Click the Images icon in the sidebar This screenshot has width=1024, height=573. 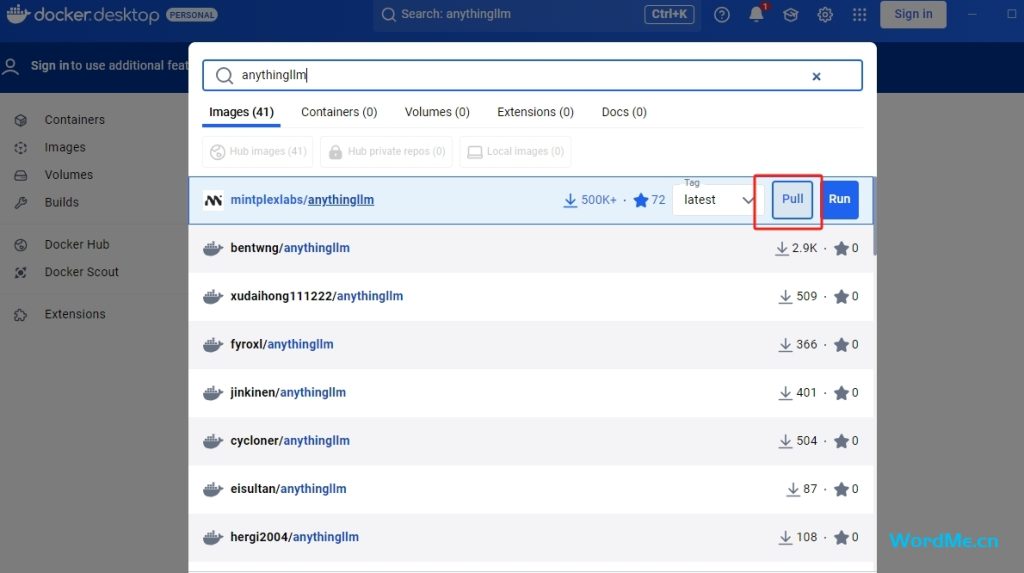point(21,148)
